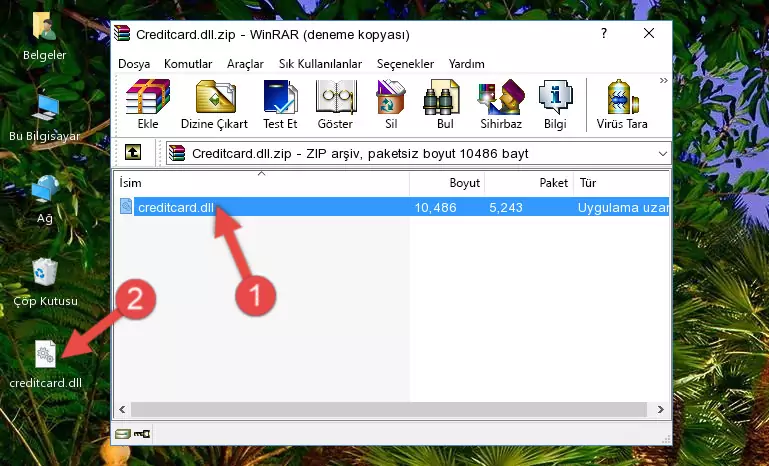
Task: Click the Dizine Çıkart extract icon
Action: (215, 97)
